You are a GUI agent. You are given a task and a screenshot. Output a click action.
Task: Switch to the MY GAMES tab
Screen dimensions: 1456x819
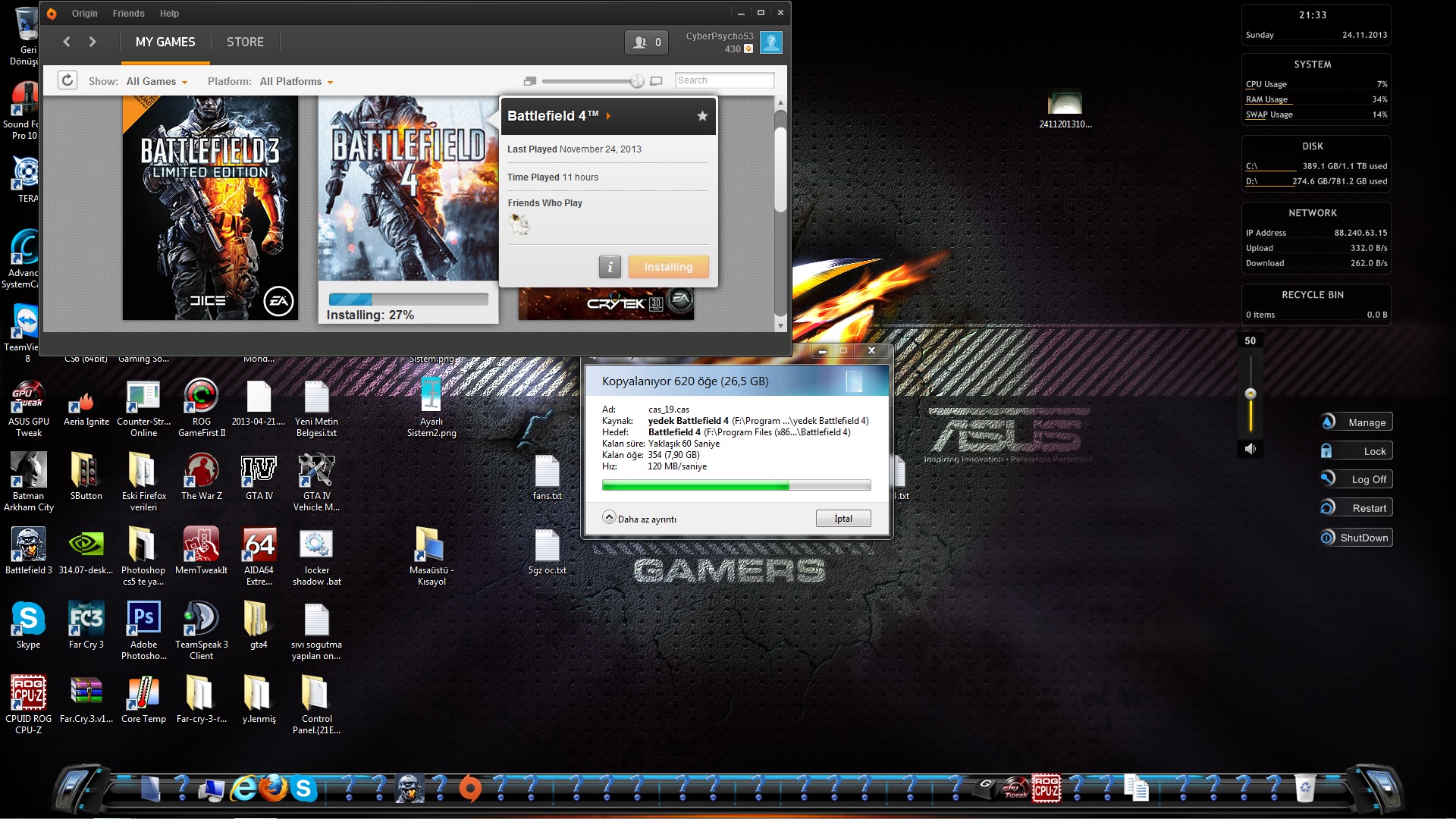coord(165,42)
